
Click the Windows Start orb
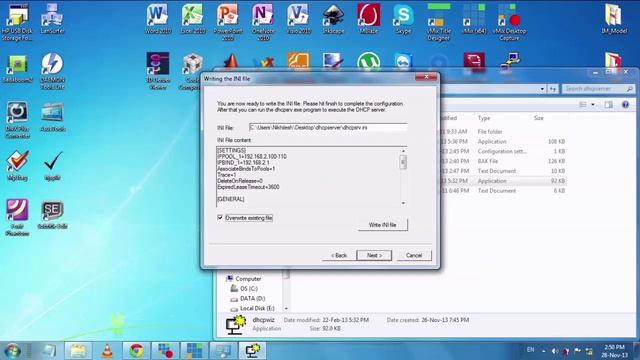[x=12, y=351]
